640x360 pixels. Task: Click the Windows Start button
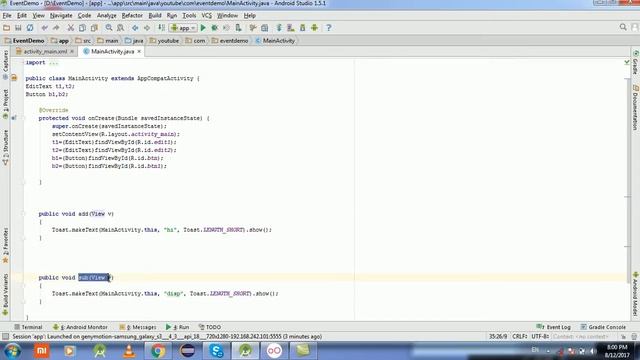13,351
